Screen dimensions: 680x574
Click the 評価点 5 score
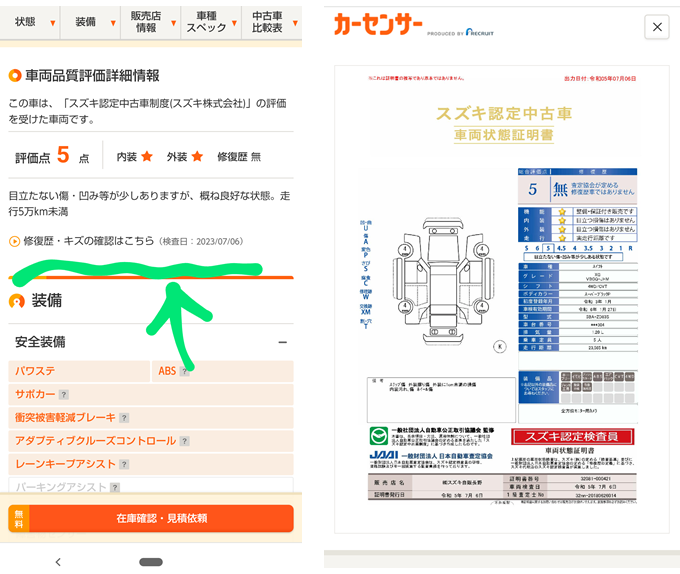[63, 155]
